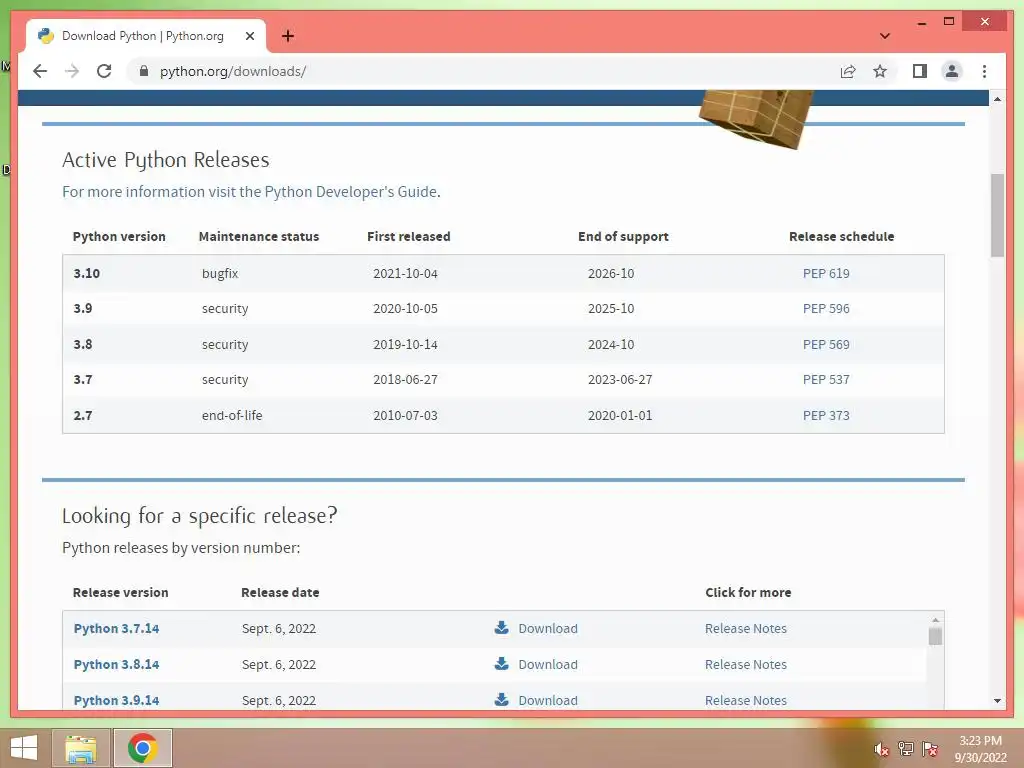Click the release list scrollbar up arrow

coord(935,619)
